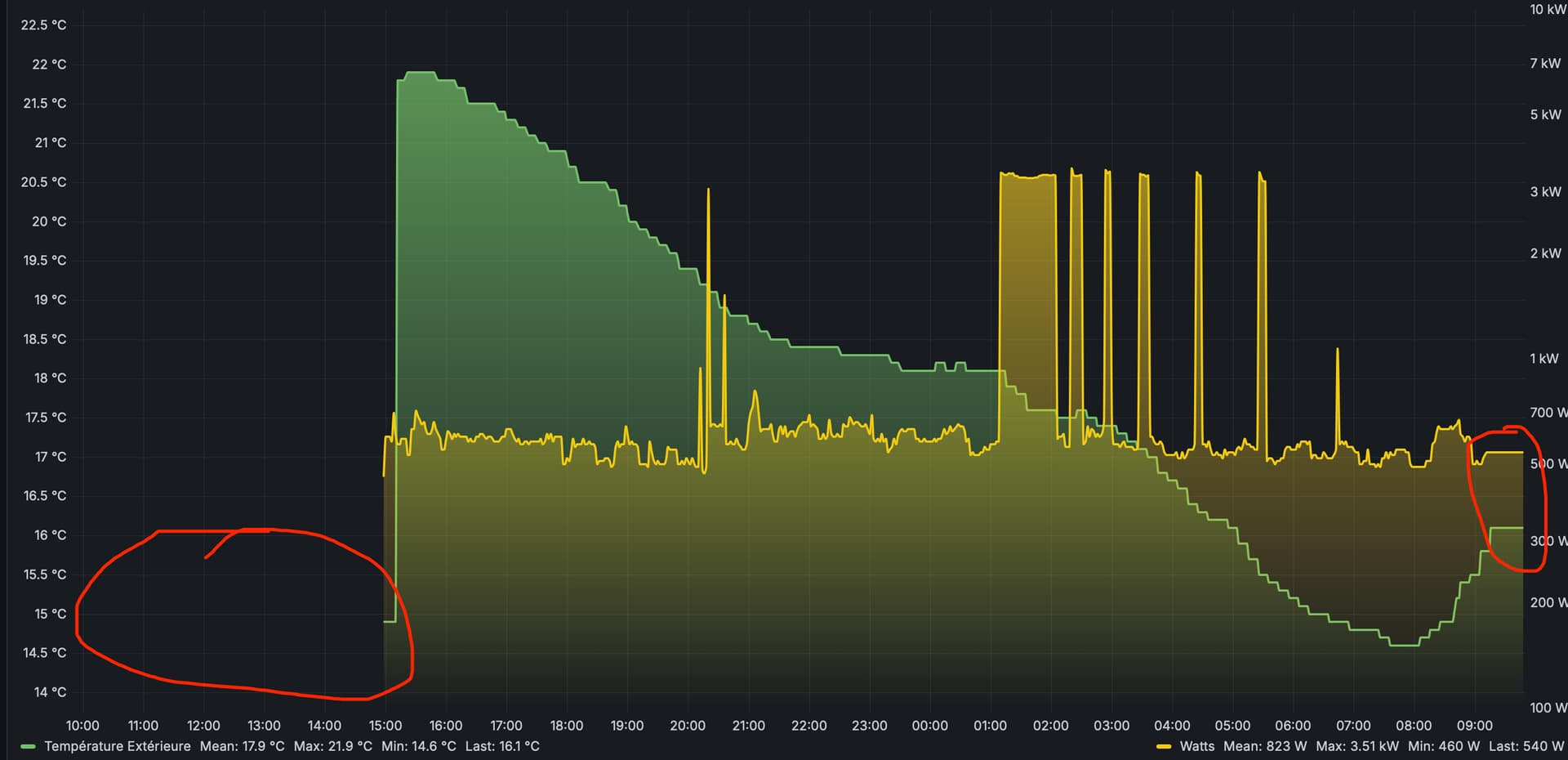
Task: Click the 18 °C left axis label
Action: point(51,378)
